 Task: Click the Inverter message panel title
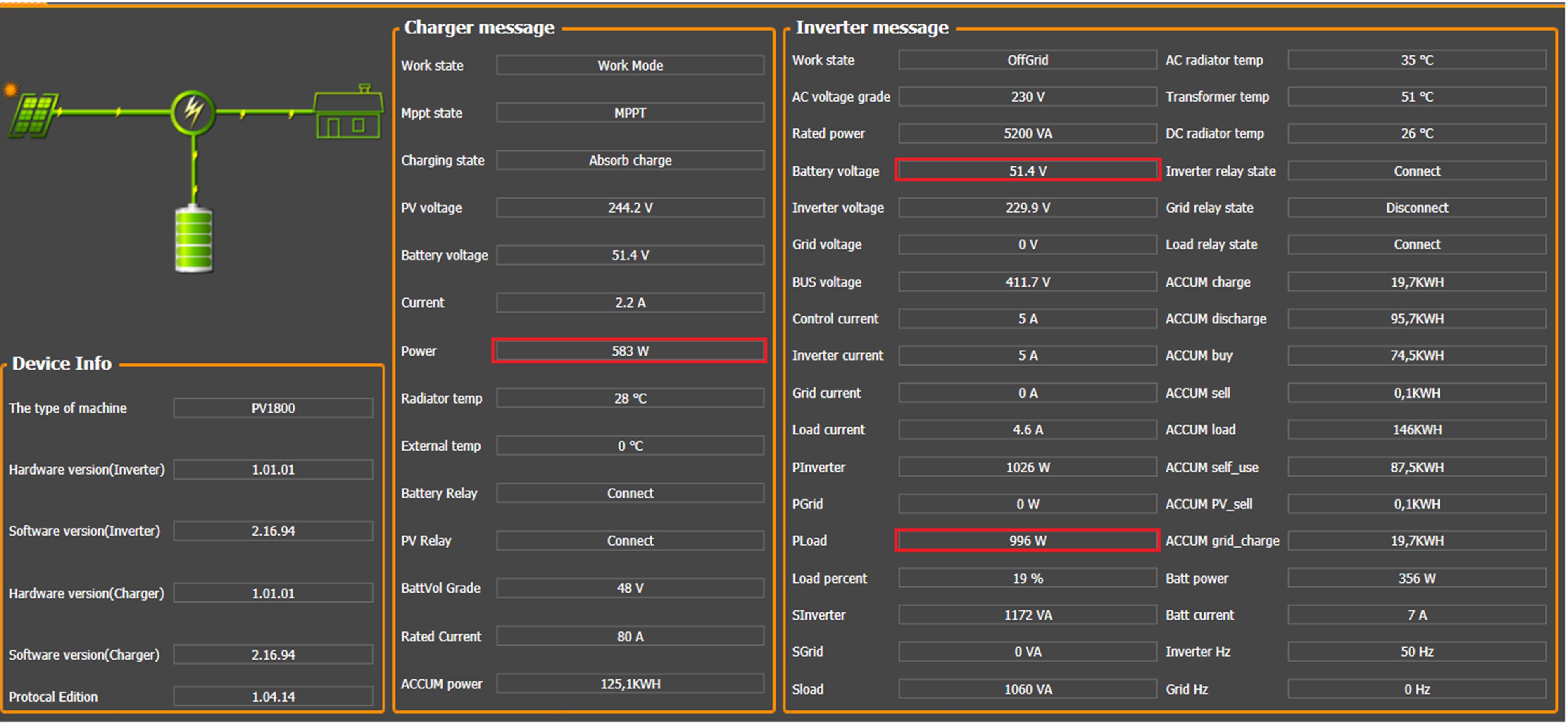click(872, 27)
